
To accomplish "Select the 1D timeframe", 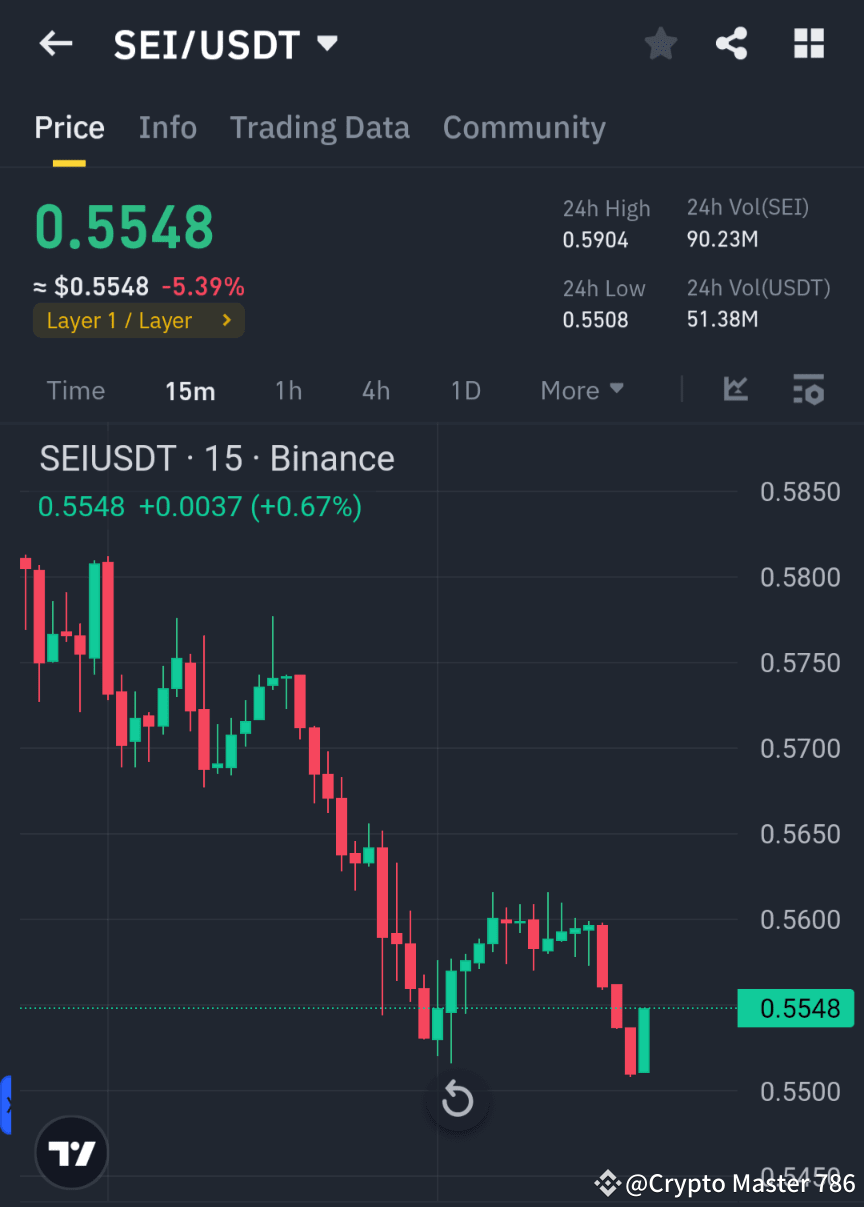I will (465, 390).
